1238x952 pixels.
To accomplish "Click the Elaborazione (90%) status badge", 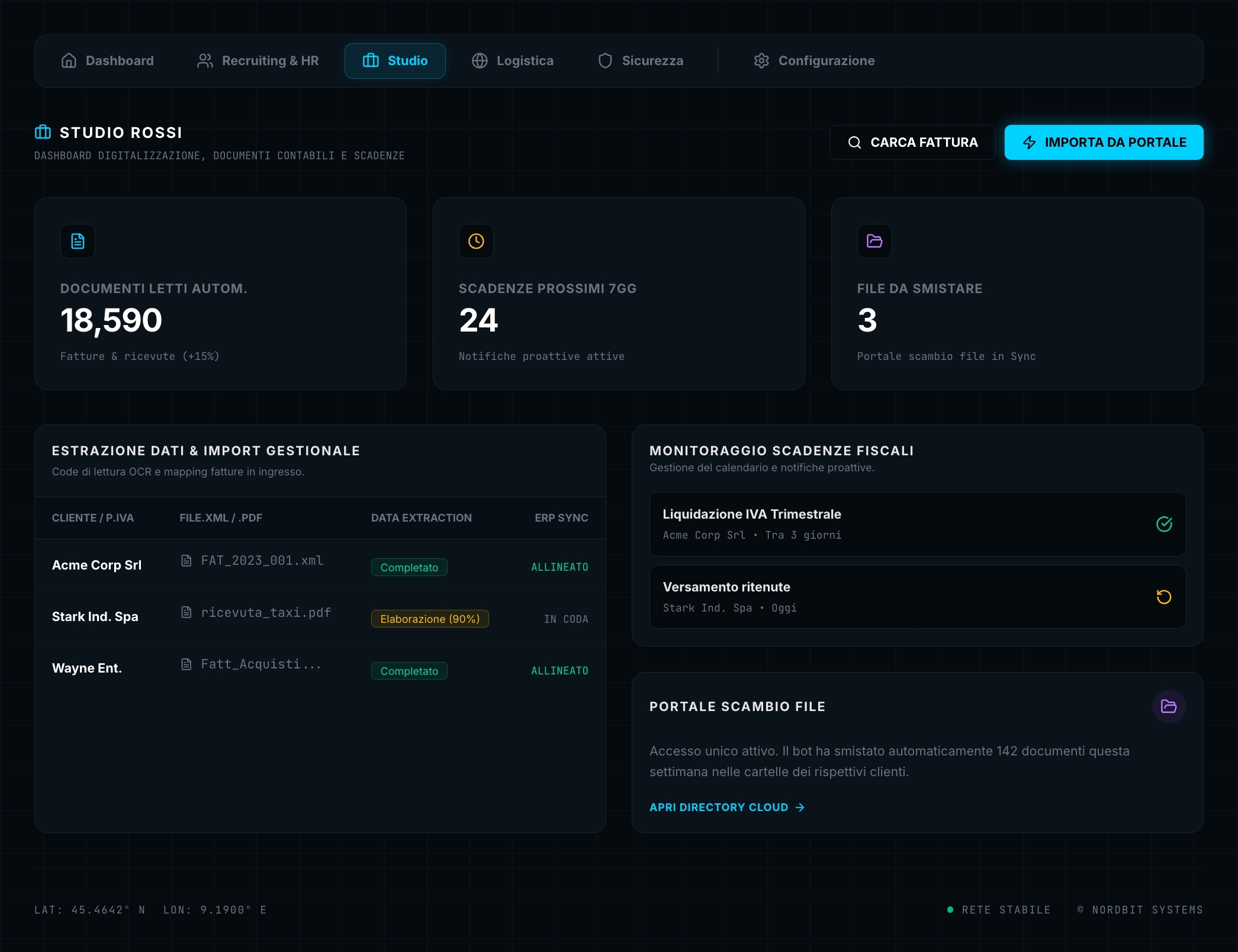I will click(430, 619).
